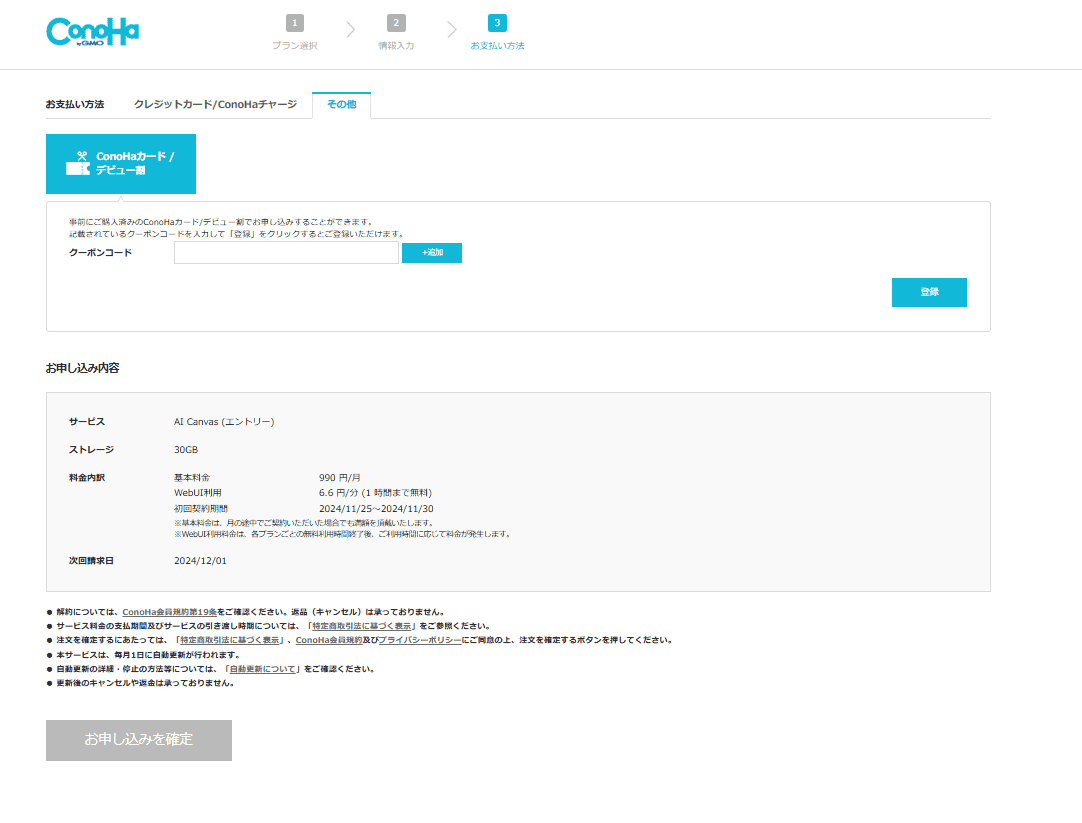Click the AI Canvas (エントリー) service value
Viewport: 1082px width, 823px height.
click(x=224, y=422)
